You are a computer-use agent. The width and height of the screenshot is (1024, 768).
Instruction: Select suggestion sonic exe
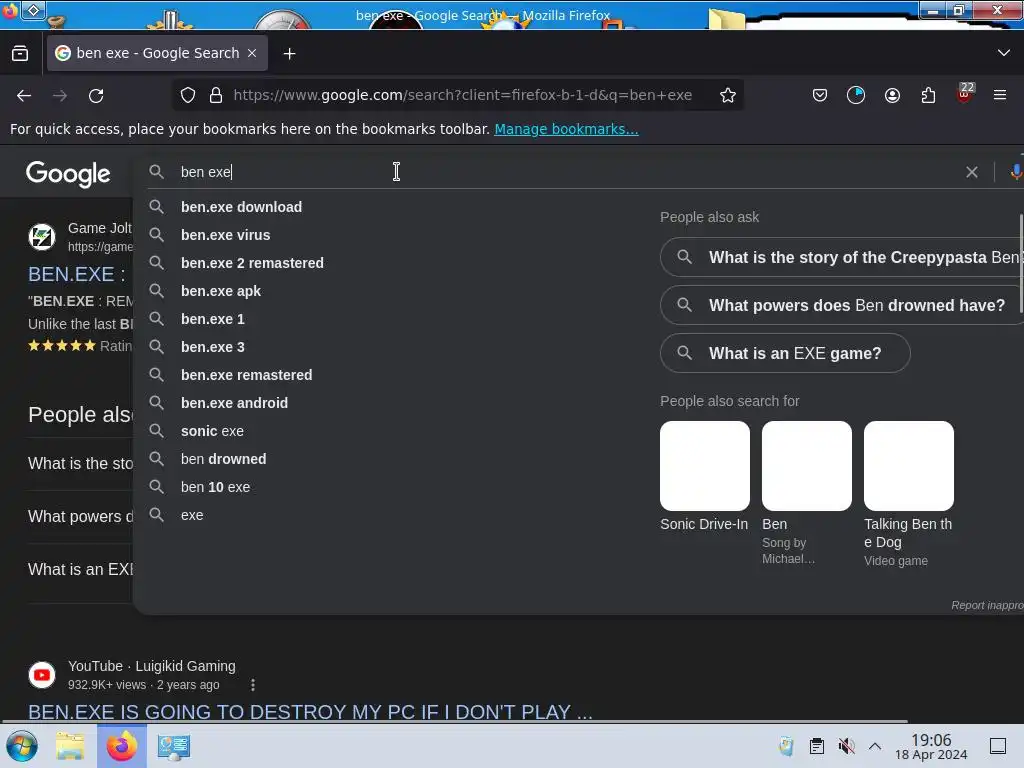coord(212,432)
